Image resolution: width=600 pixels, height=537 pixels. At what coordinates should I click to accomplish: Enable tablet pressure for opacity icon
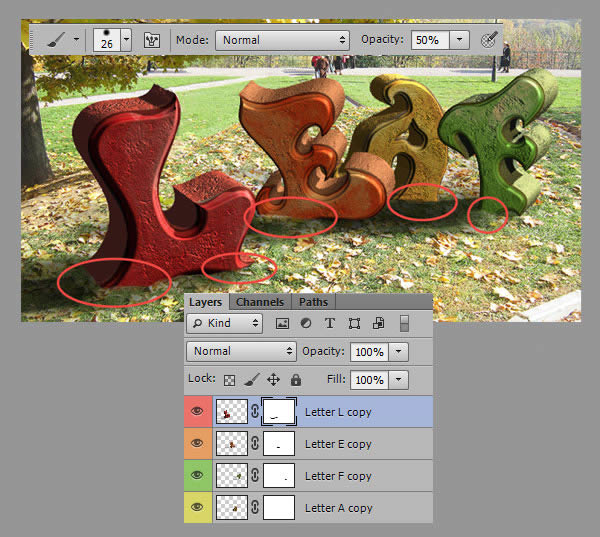coord(488,40)
